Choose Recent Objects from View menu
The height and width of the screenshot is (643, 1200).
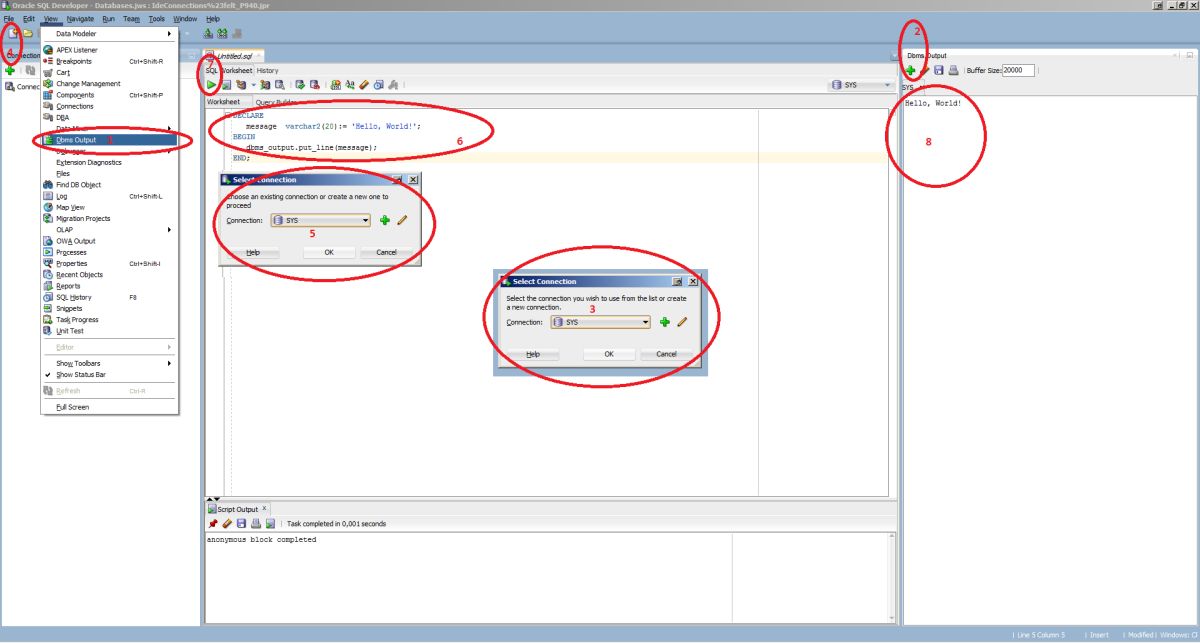click(x=109, y=274)
